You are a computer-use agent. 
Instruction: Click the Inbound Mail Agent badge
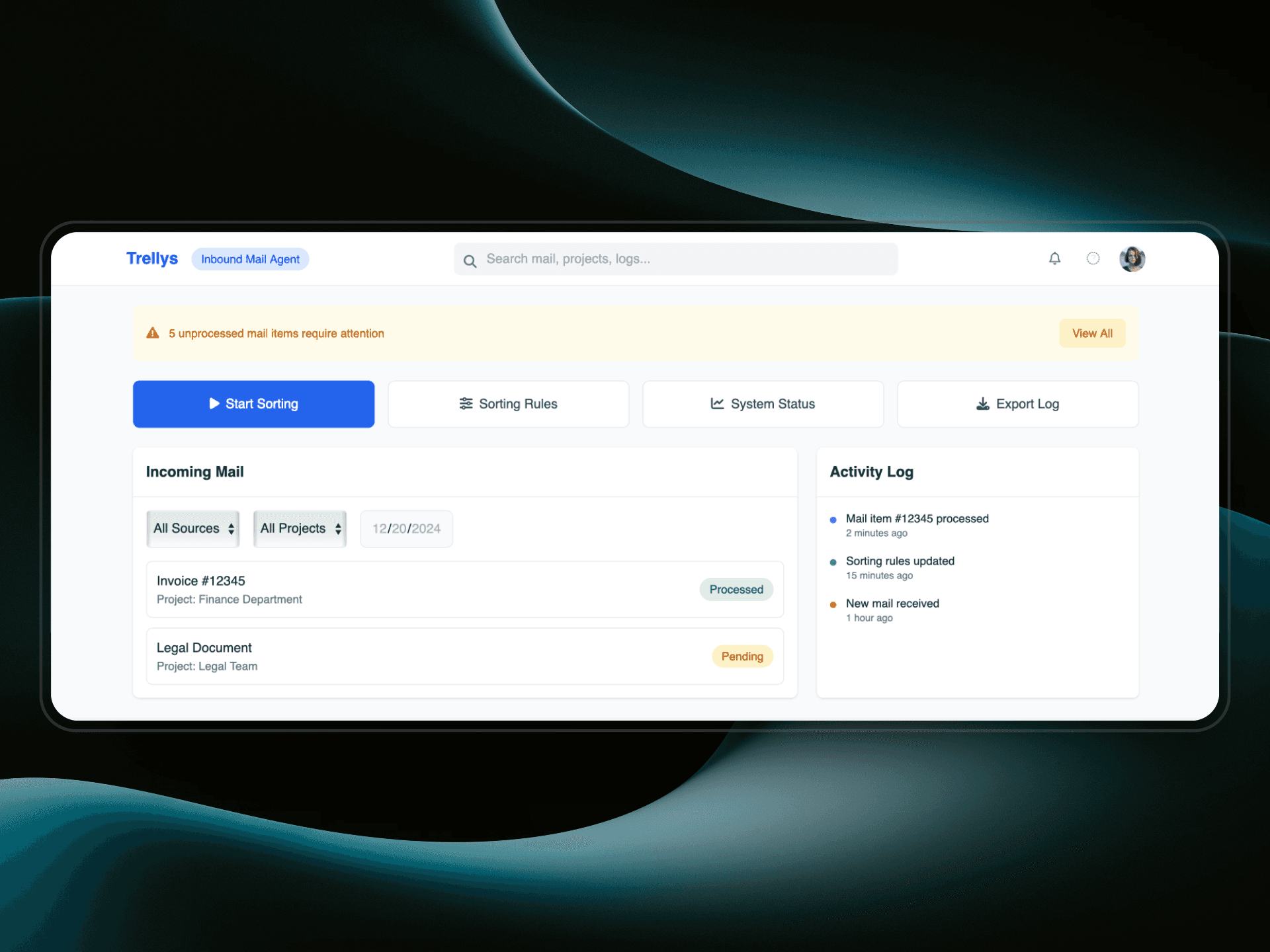(x=250, y=259)
